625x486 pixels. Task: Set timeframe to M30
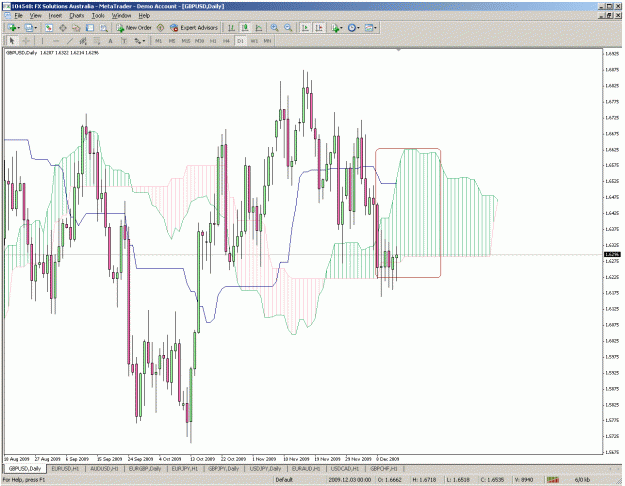tap(199, 41)
